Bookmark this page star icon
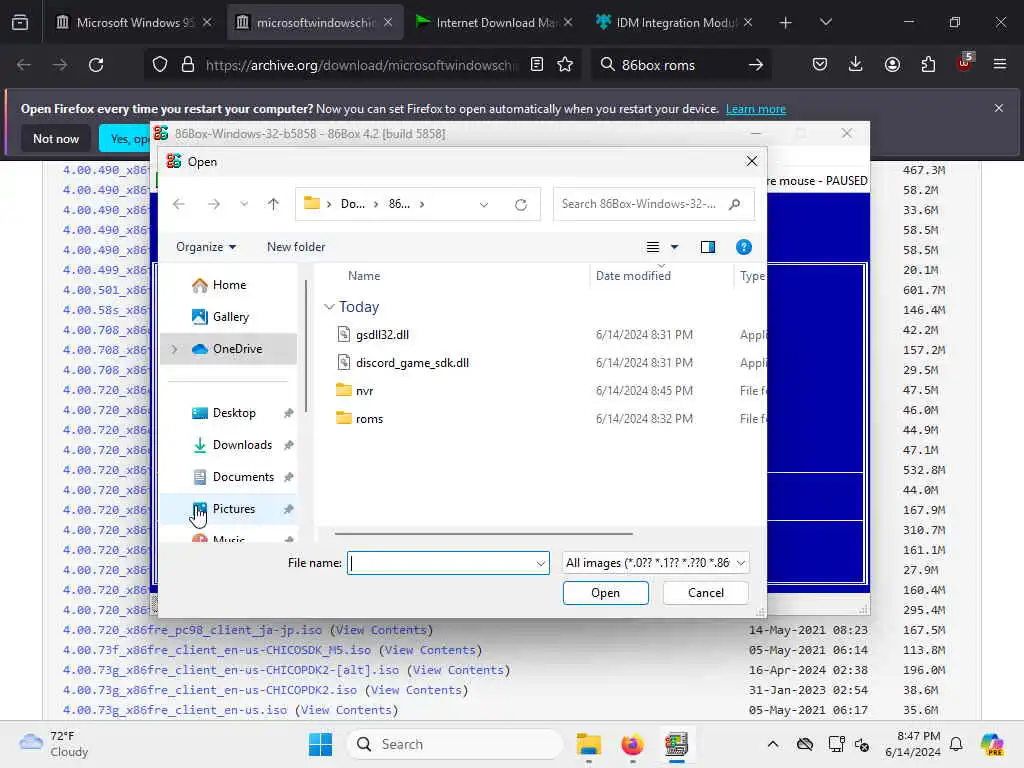 (565, 65)
